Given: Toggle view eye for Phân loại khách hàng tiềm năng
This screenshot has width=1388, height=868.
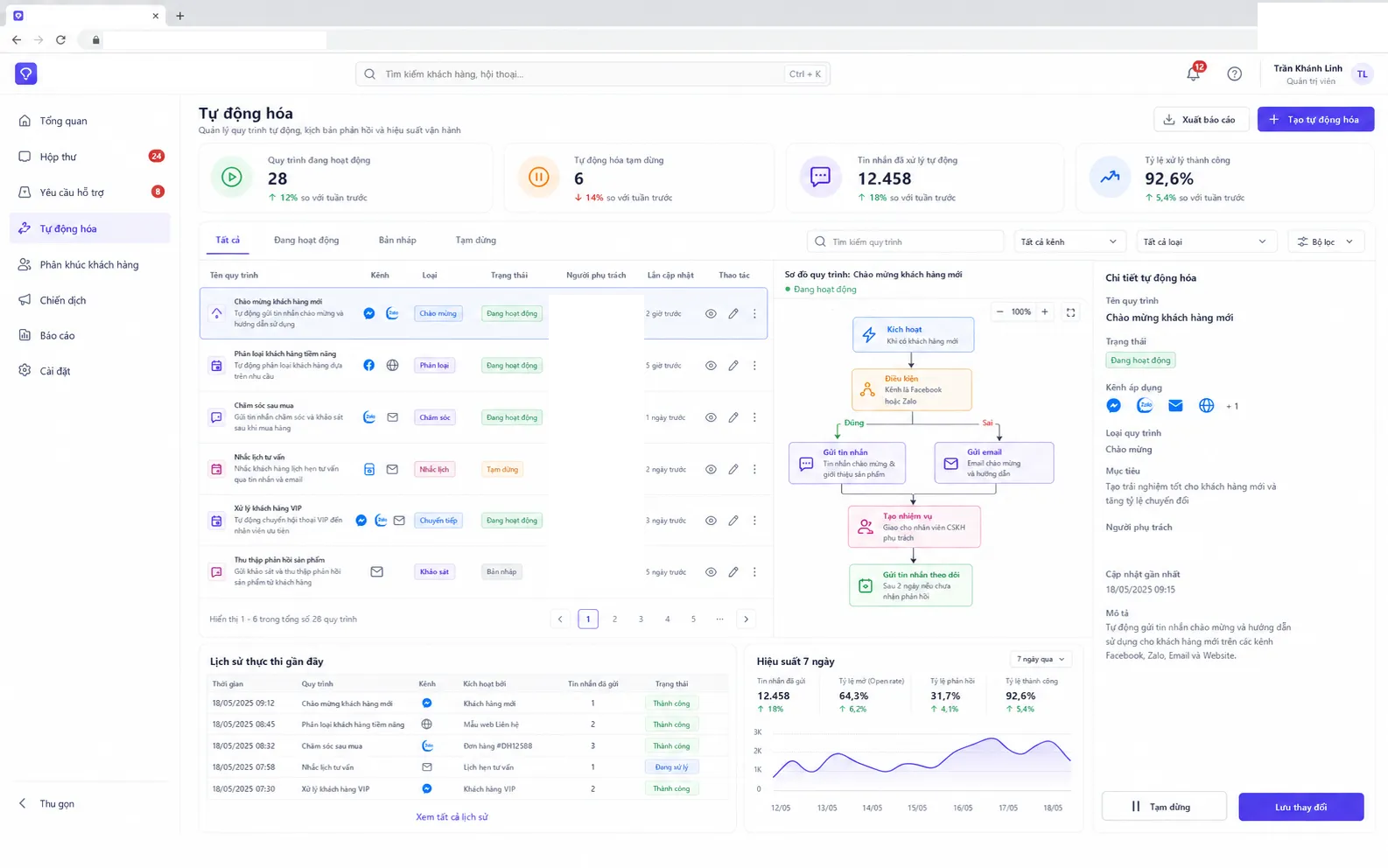Looking at the screenshot, I should tap(711, 365).
